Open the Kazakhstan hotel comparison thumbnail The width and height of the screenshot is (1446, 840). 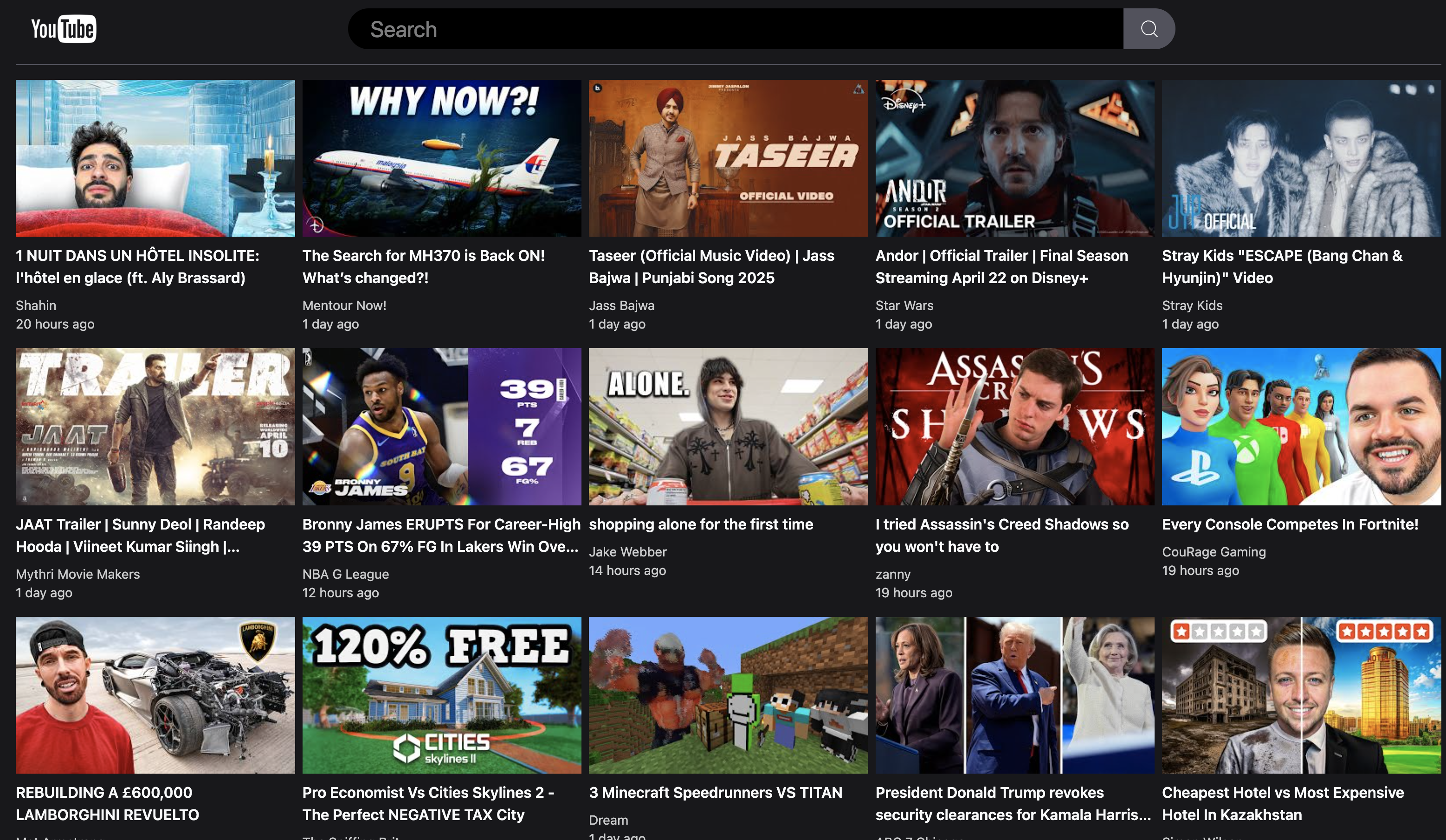click(1301, 695)
